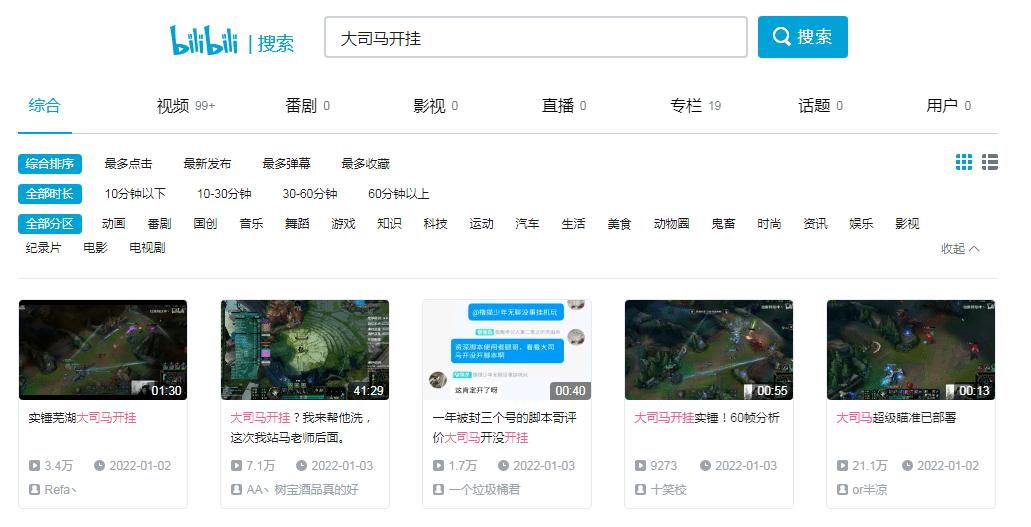This screenshot has width=1031, height=527.
Task: Open video title 大司马开挂实锤！60帧分析
Action: [707, 418]
